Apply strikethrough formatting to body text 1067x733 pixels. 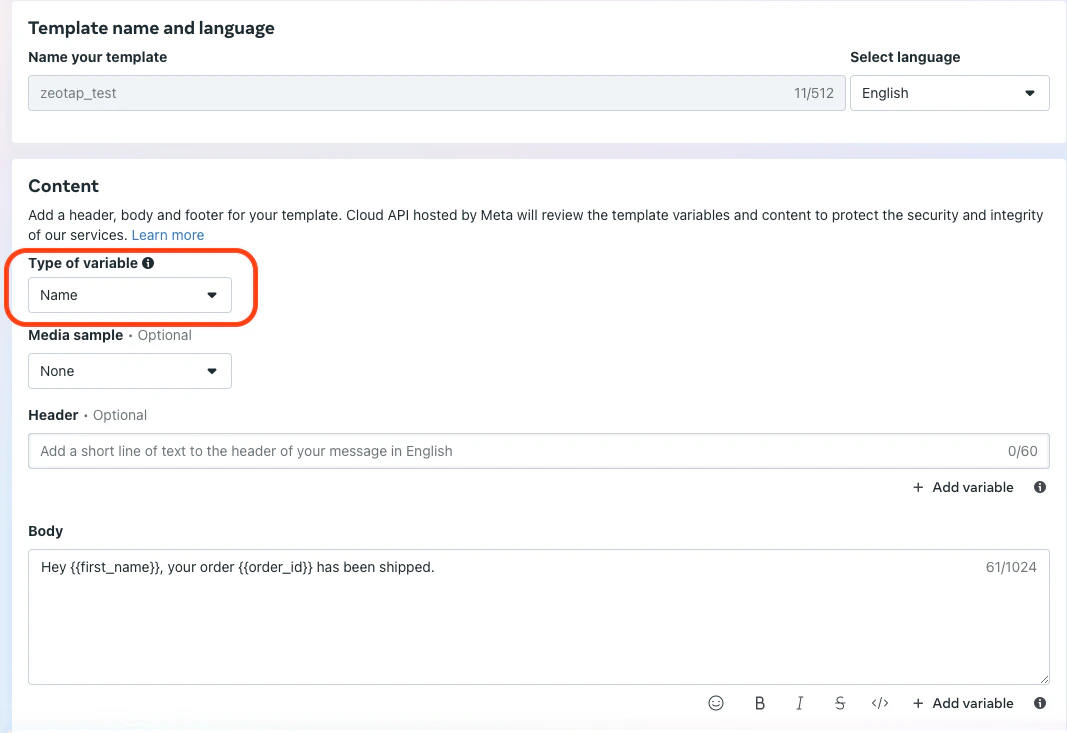(840, 703)
